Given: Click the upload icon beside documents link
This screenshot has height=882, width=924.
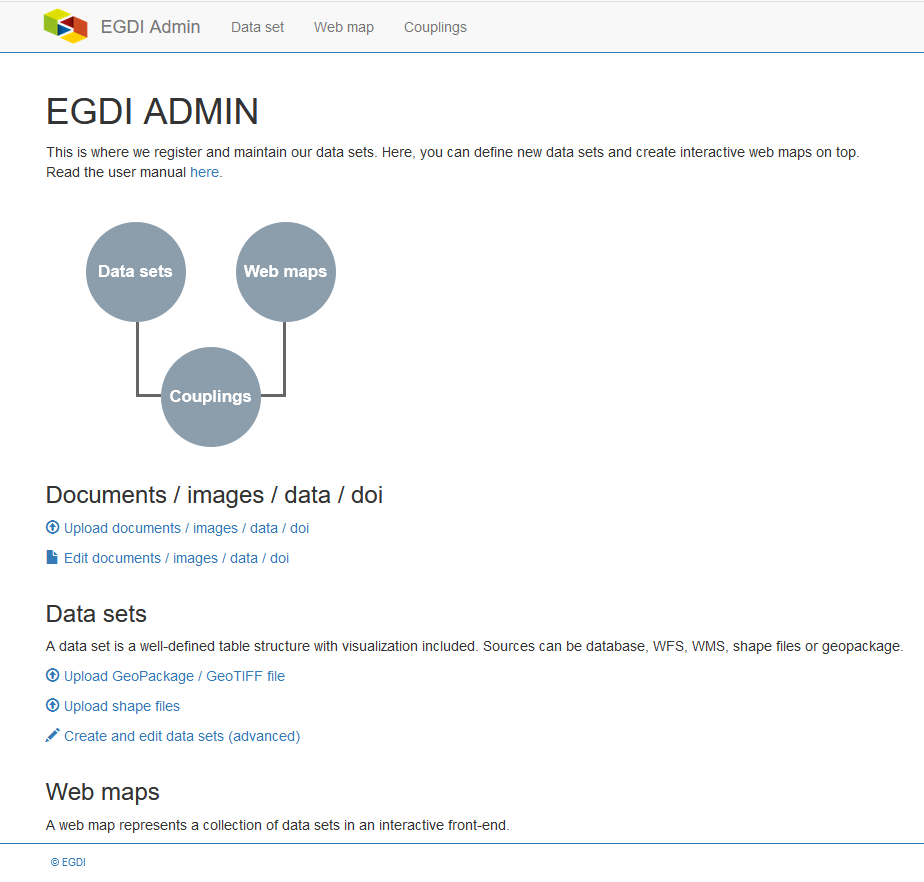Looking at the screenshot, I should (51, 527).
